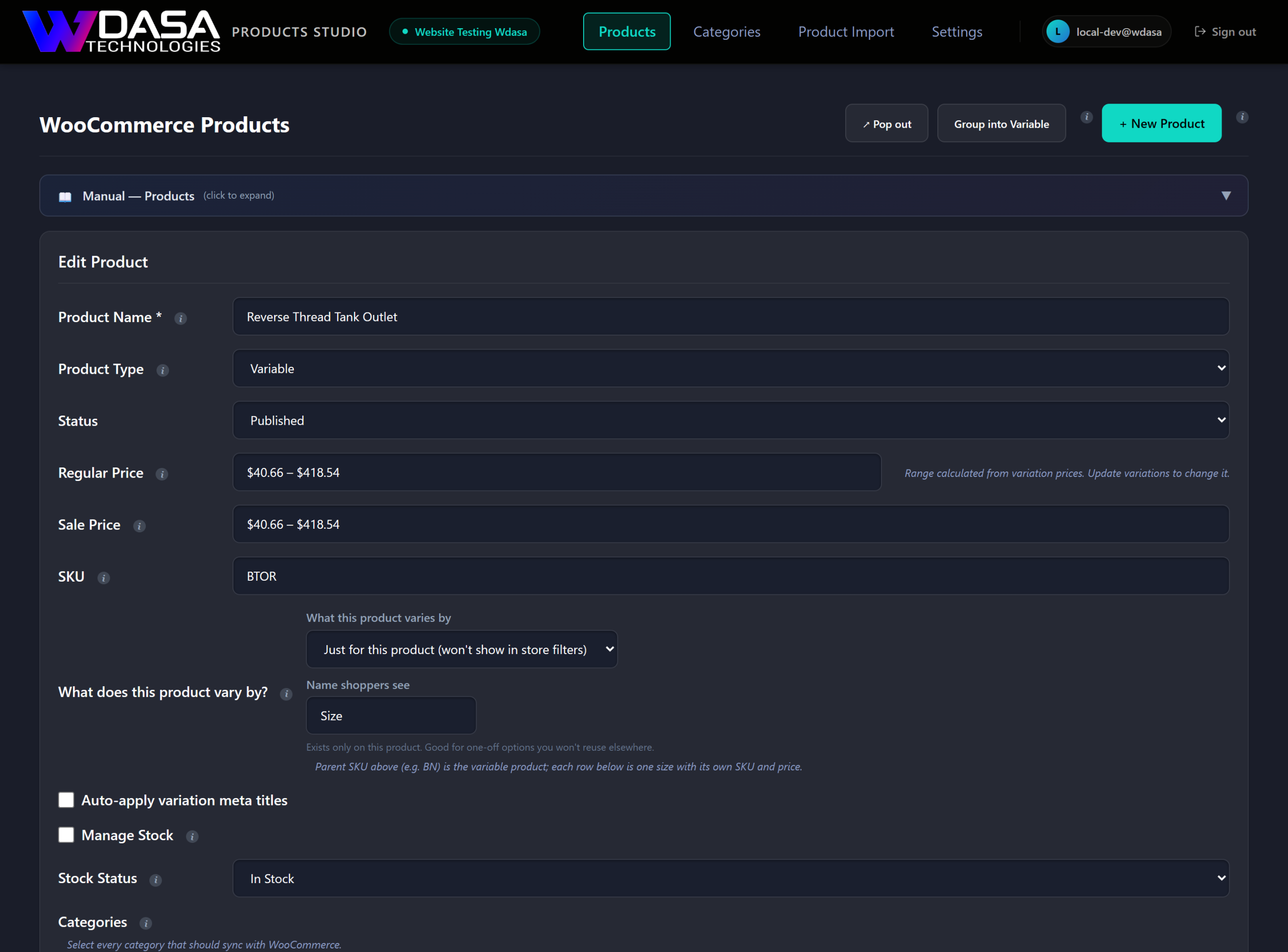This screenshot has width=1288, height=952.
Task: Click the Regular Price range field
Action: pyautogui.click(x=556, y=472)
